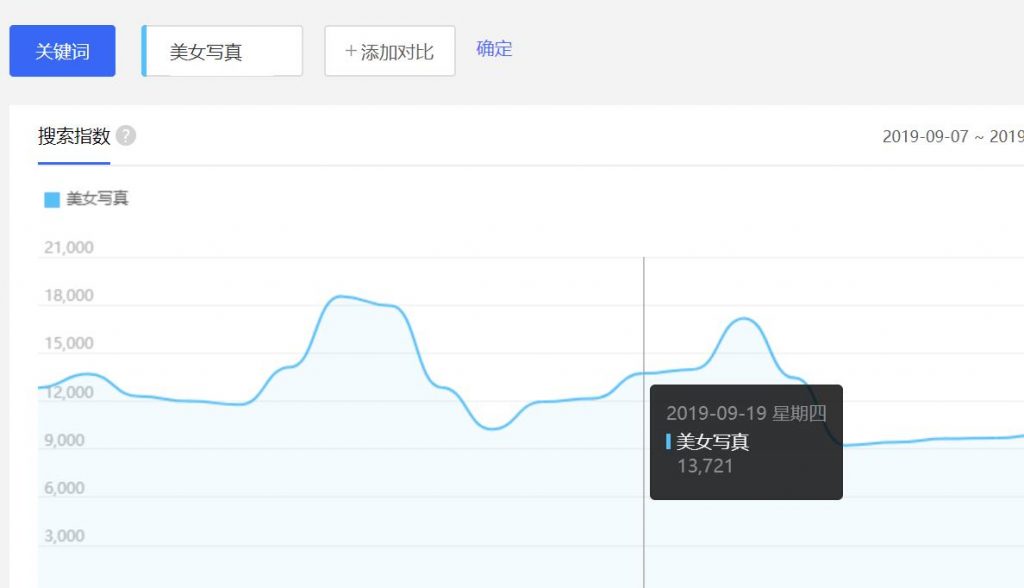The image size is (1024, 588).
Task: Click the 美女写真 legend label
Action: pyautogui.click(x=97, y=199)
